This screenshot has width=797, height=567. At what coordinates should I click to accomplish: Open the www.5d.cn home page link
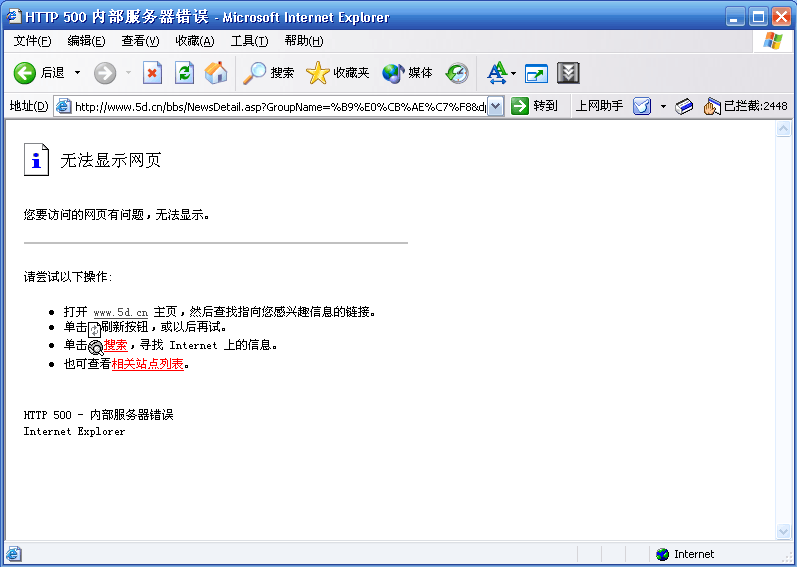pyautogui.click(x=121, y=312)
